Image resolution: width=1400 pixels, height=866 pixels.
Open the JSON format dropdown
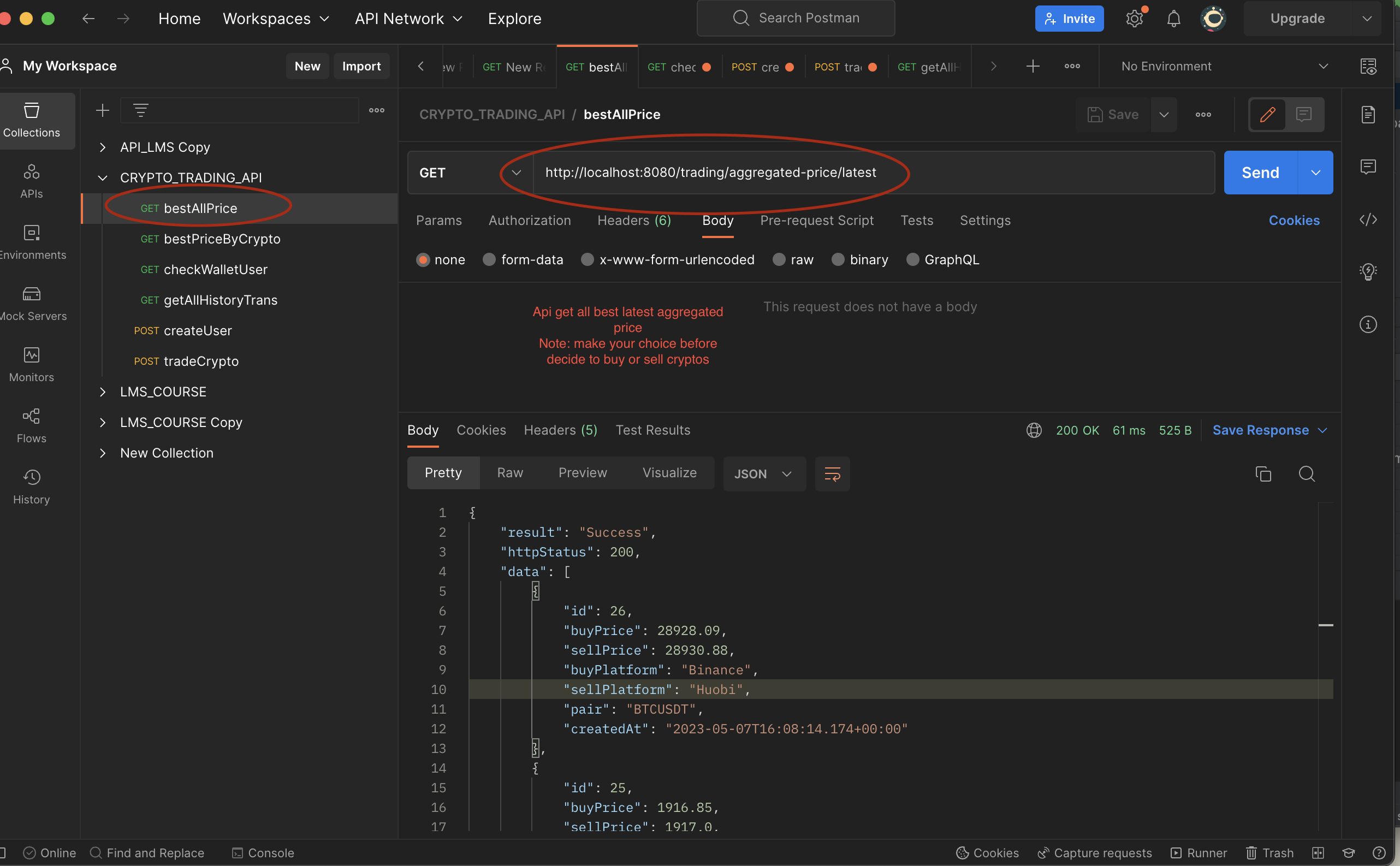(x=764, y=473)
